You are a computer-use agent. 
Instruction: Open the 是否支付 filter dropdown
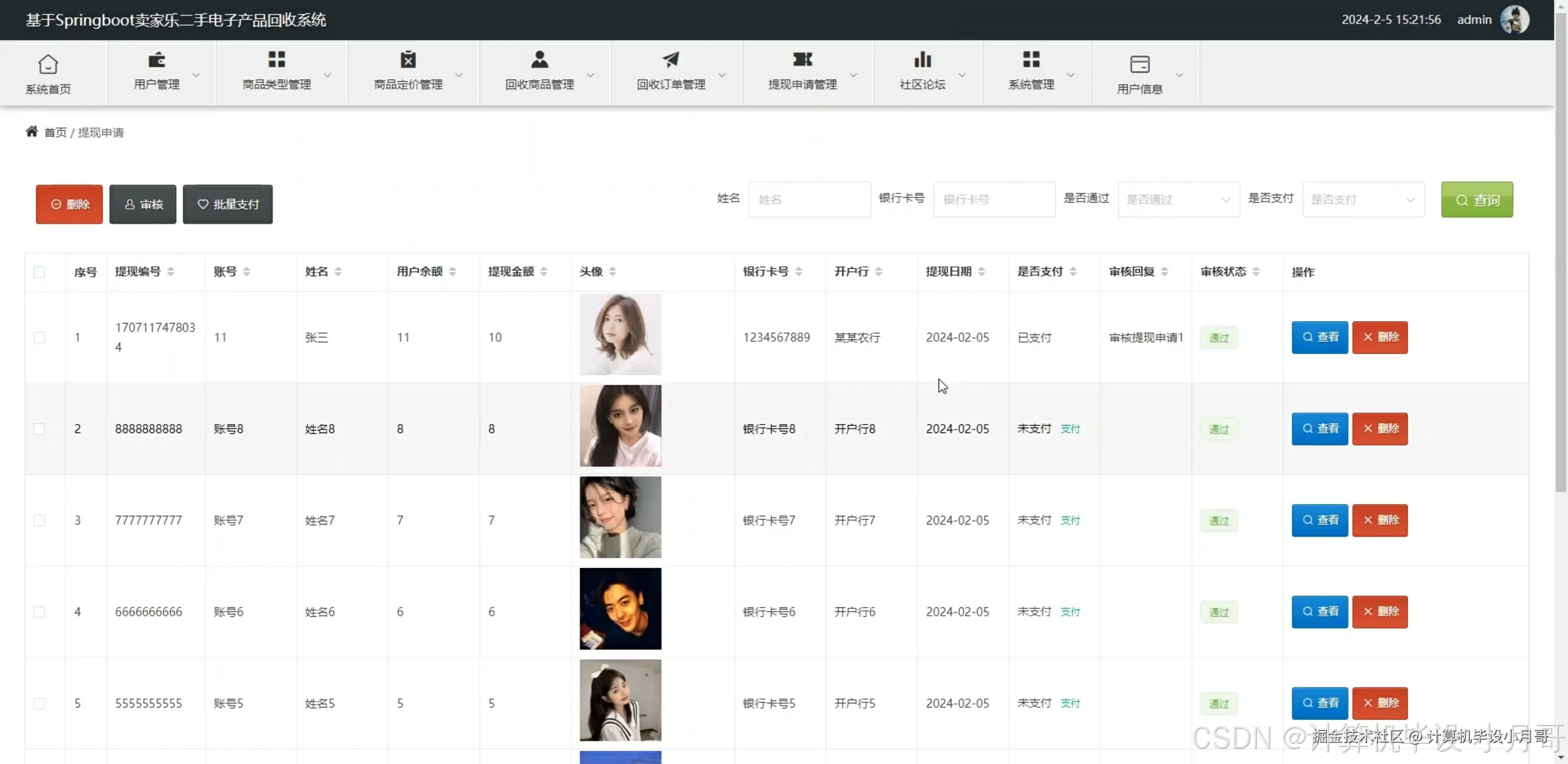(x=1363, y=200)
